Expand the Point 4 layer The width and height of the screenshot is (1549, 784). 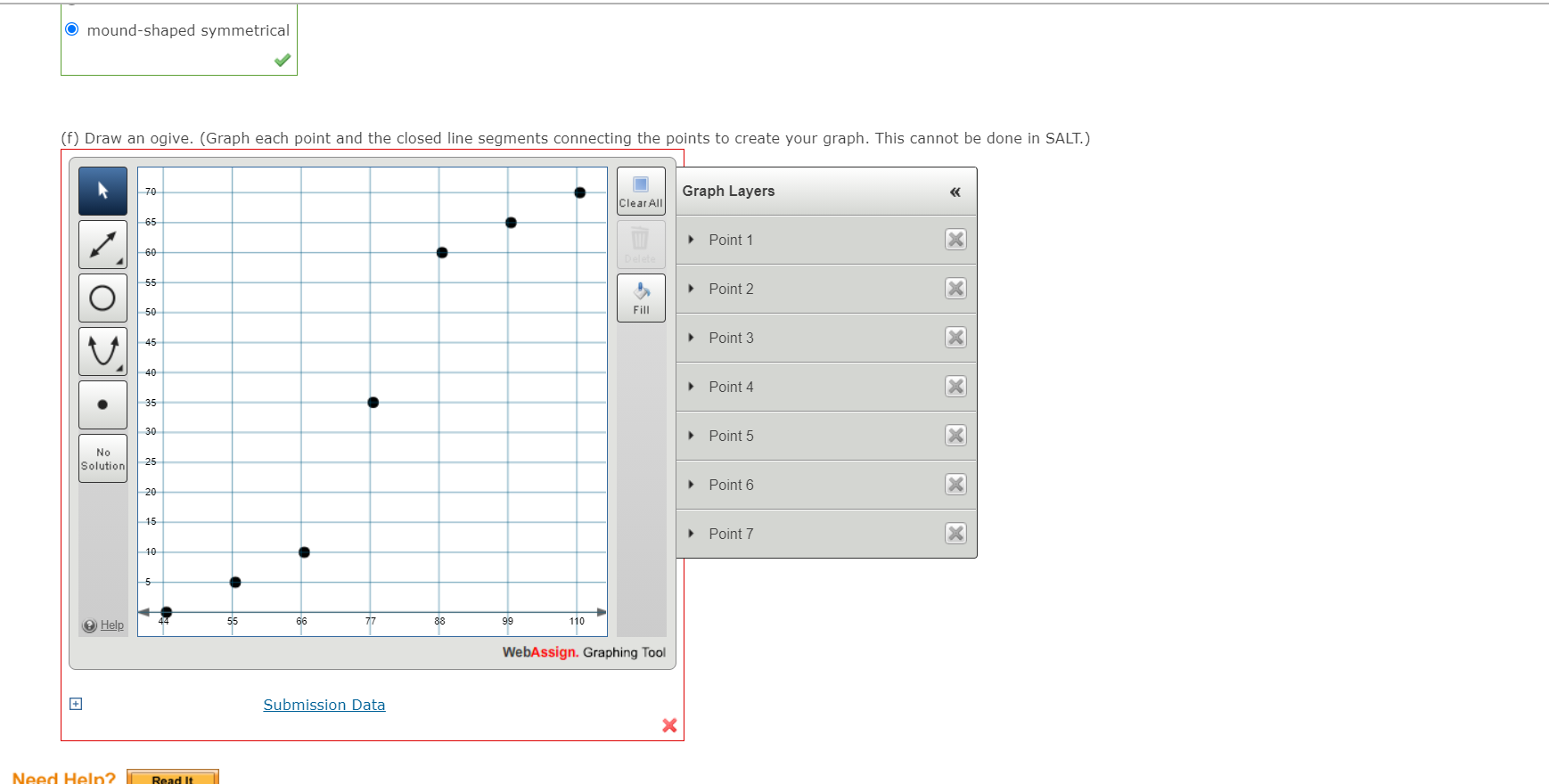(x=691, y=387)
